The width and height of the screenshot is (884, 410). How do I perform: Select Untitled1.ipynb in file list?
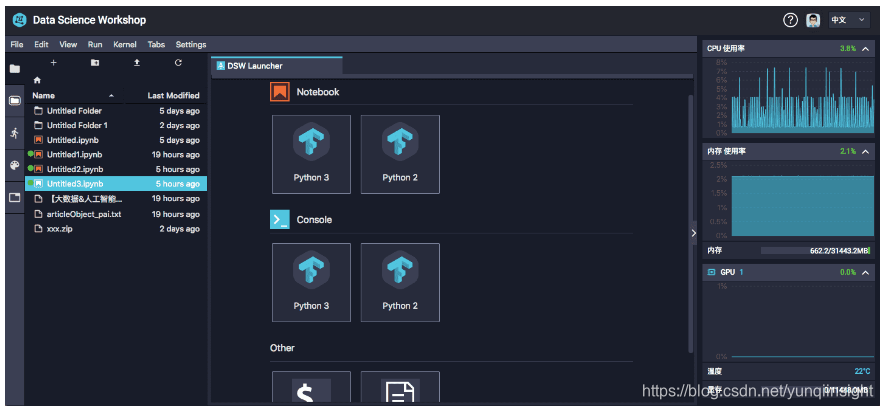tap(116, 155)
